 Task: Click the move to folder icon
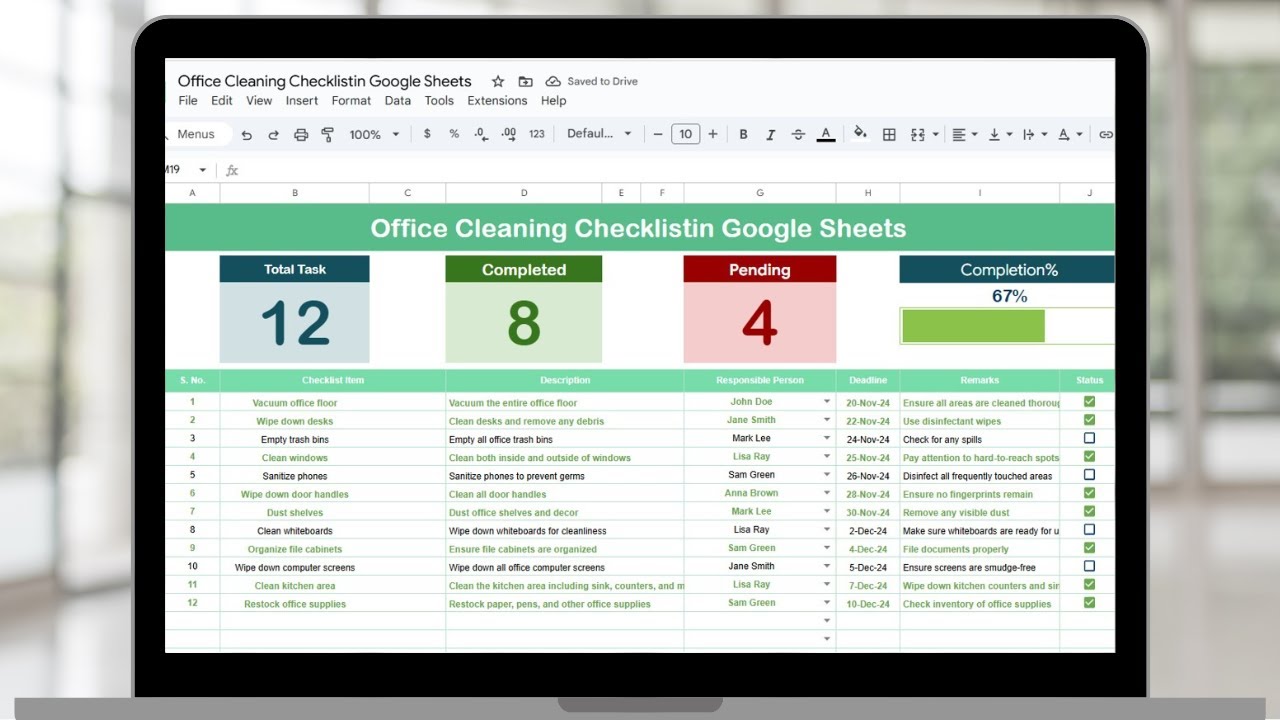[x=525, y=82]
